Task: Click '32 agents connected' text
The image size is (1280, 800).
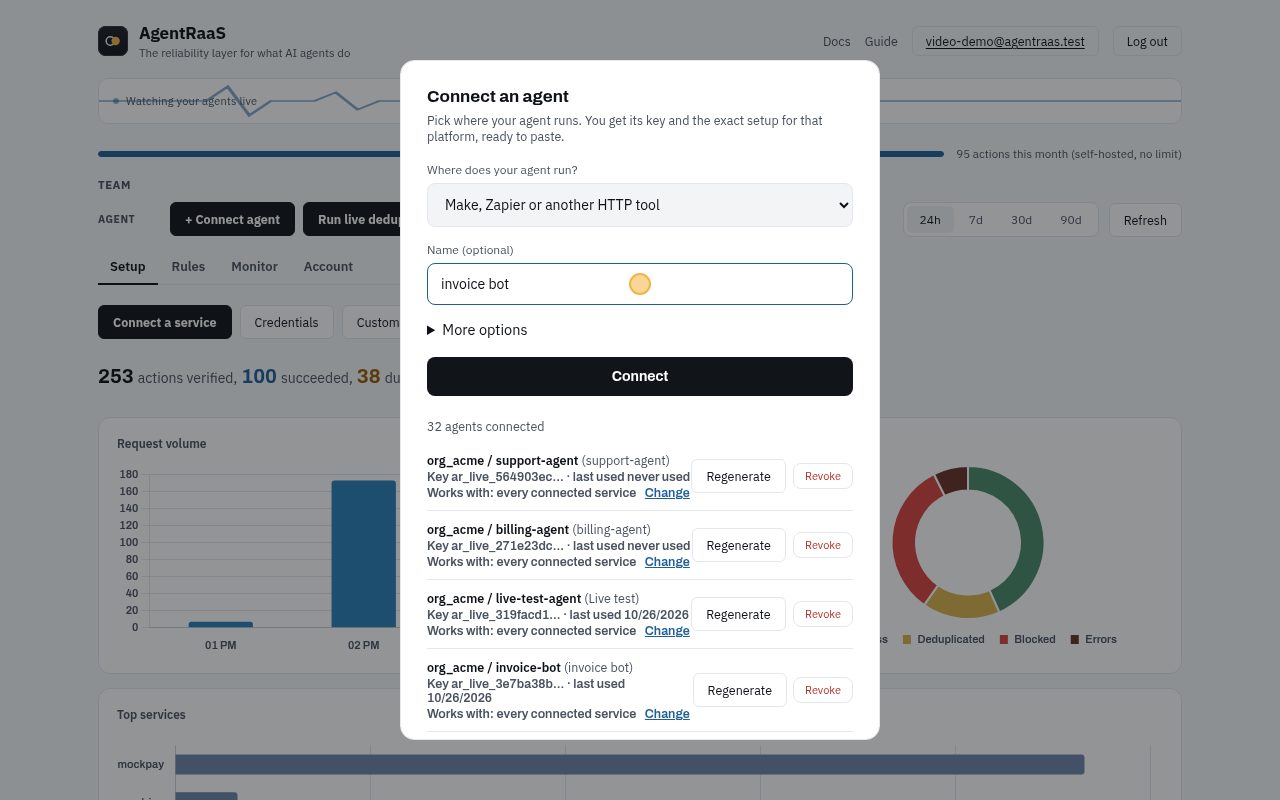Action: tap(485, 426)
